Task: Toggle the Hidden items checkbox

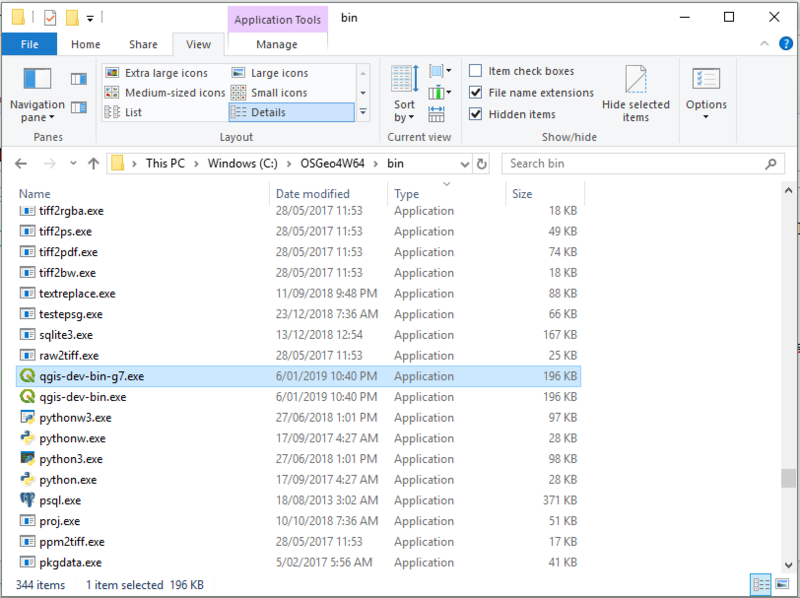Action: [476, 114]
